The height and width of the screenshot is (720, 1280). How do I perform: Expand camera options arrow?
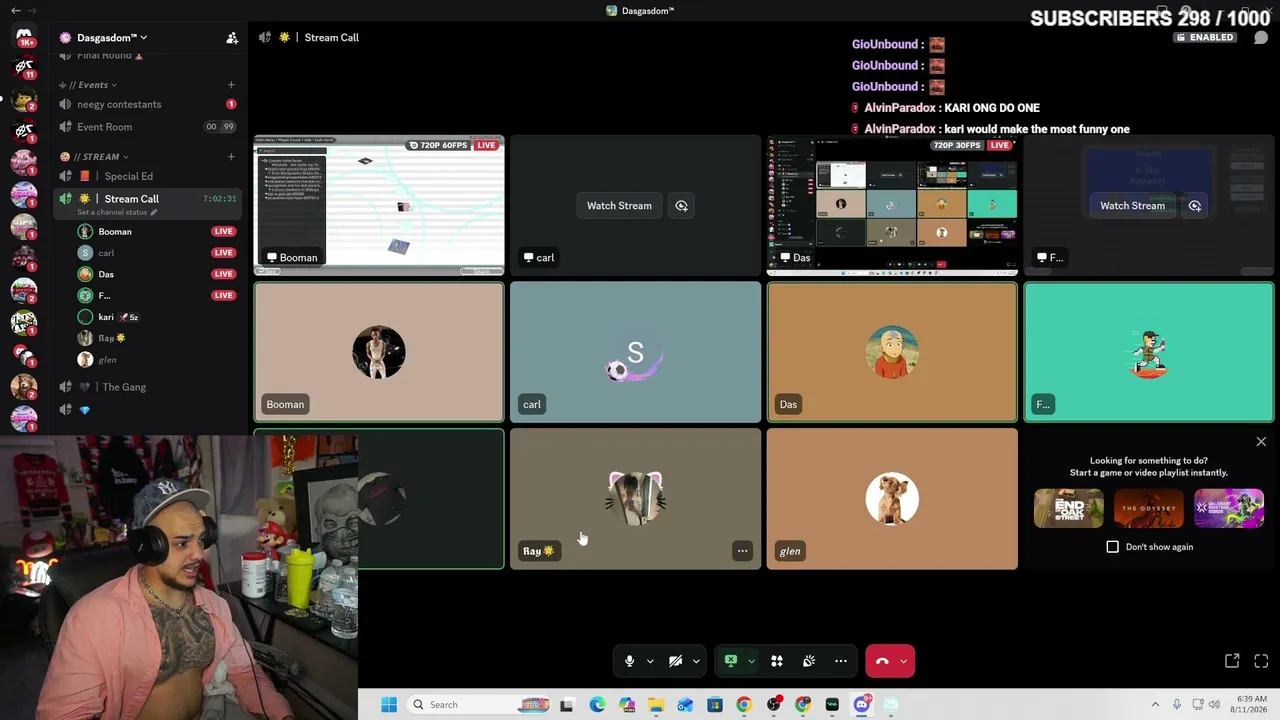pyautogui.click(x=696, y=661)
